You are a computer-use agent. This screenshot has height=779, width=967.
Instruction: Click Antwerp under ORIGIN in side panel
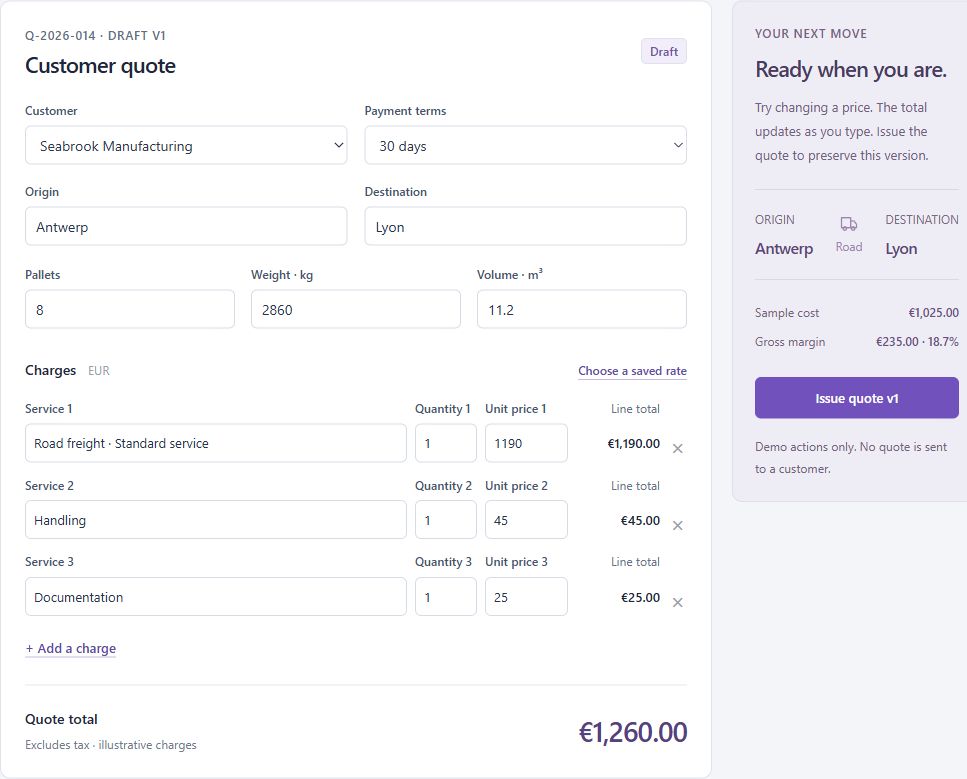pos(784,249)
